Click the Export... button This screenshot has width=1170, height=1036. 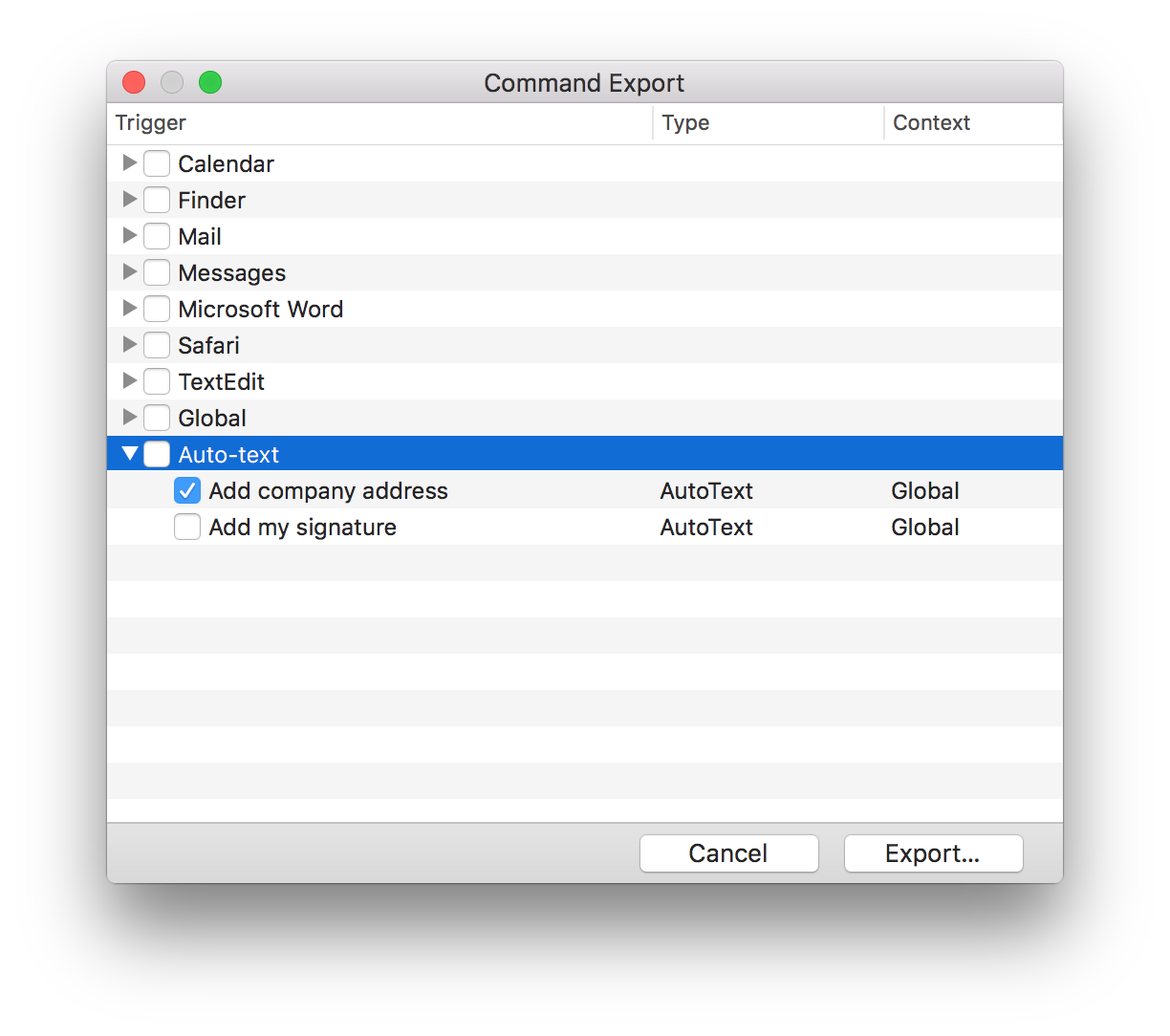tap(933, 853)
